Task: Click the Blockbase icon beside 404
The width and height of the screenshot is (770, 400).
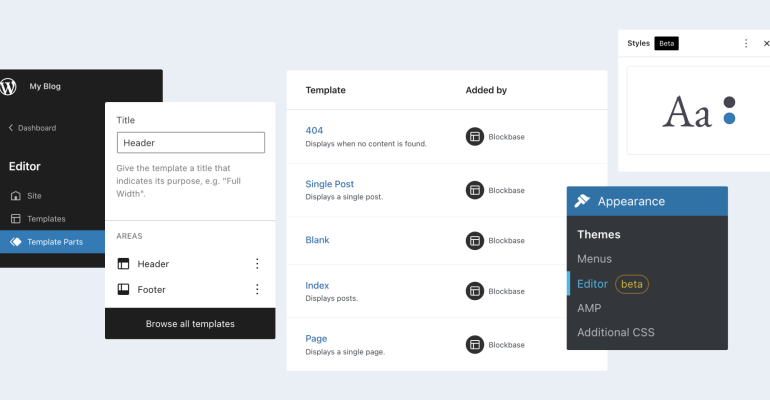Action: coord(475,137)
